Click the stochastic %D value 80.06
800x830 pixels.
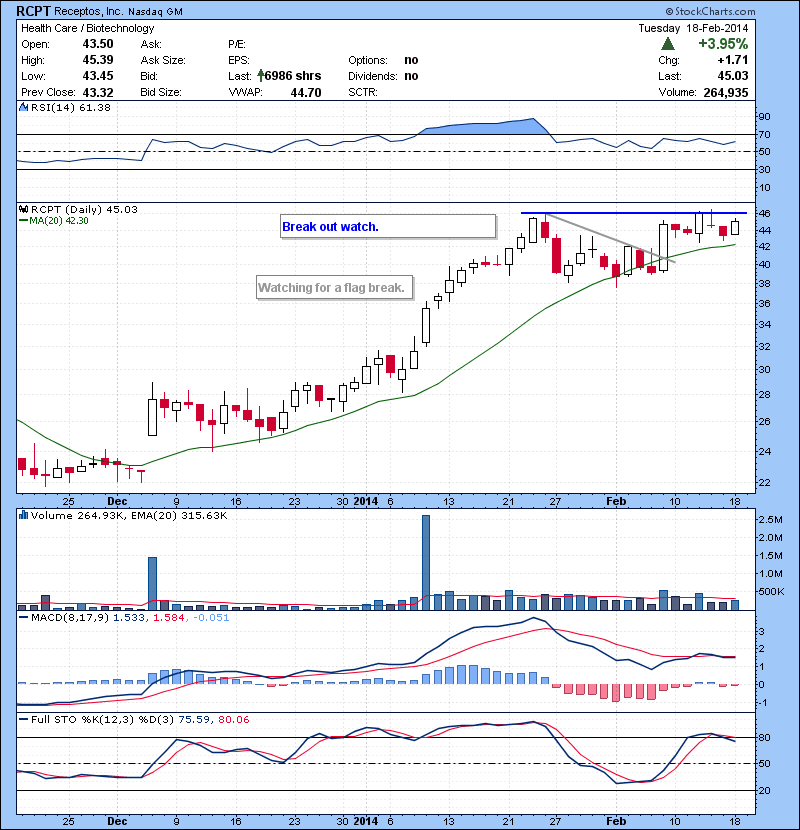click(x=233, y=719)
